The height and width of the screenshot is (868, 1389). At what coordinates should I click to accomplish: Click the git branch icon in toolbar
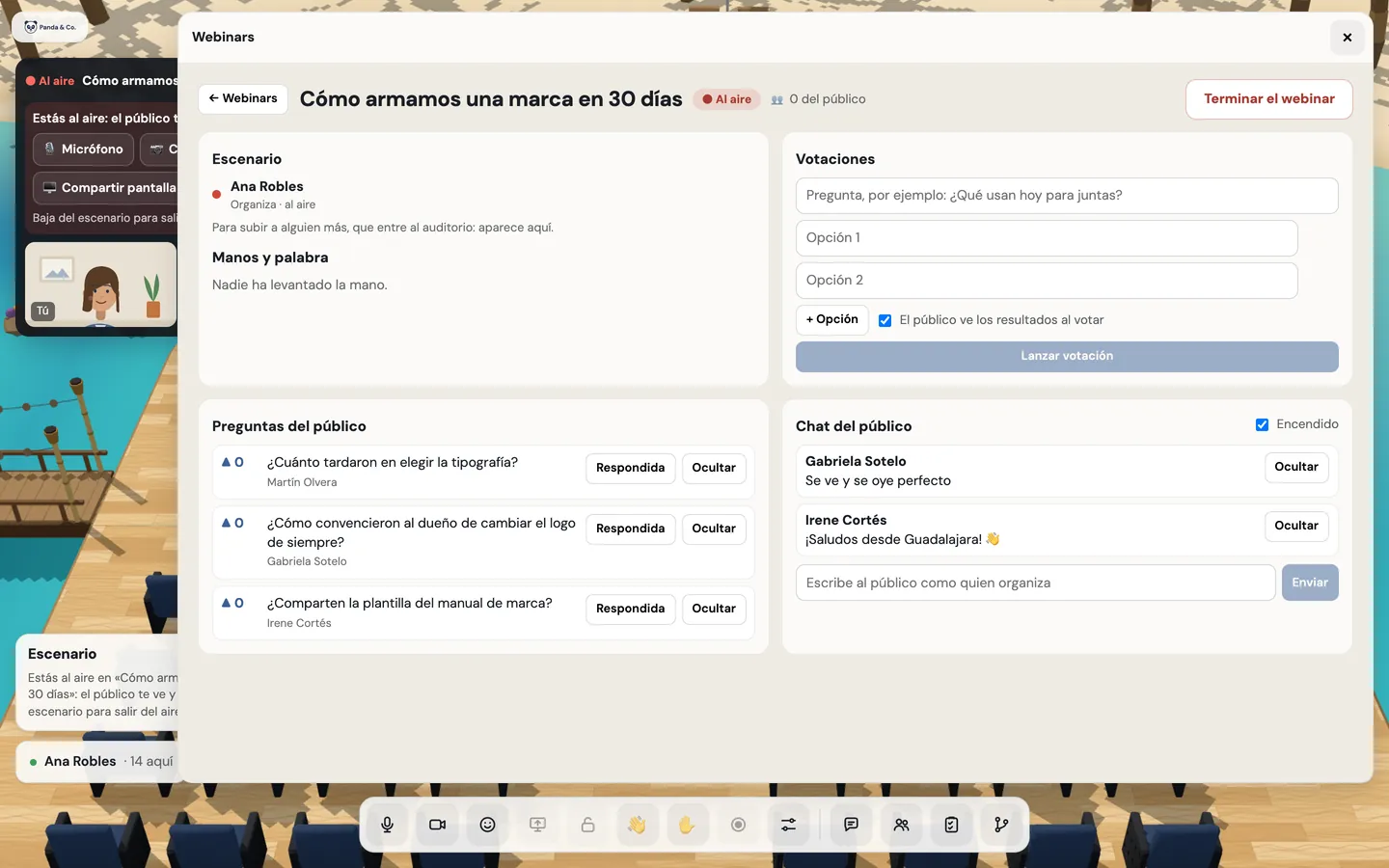[x=1001, y=825]
